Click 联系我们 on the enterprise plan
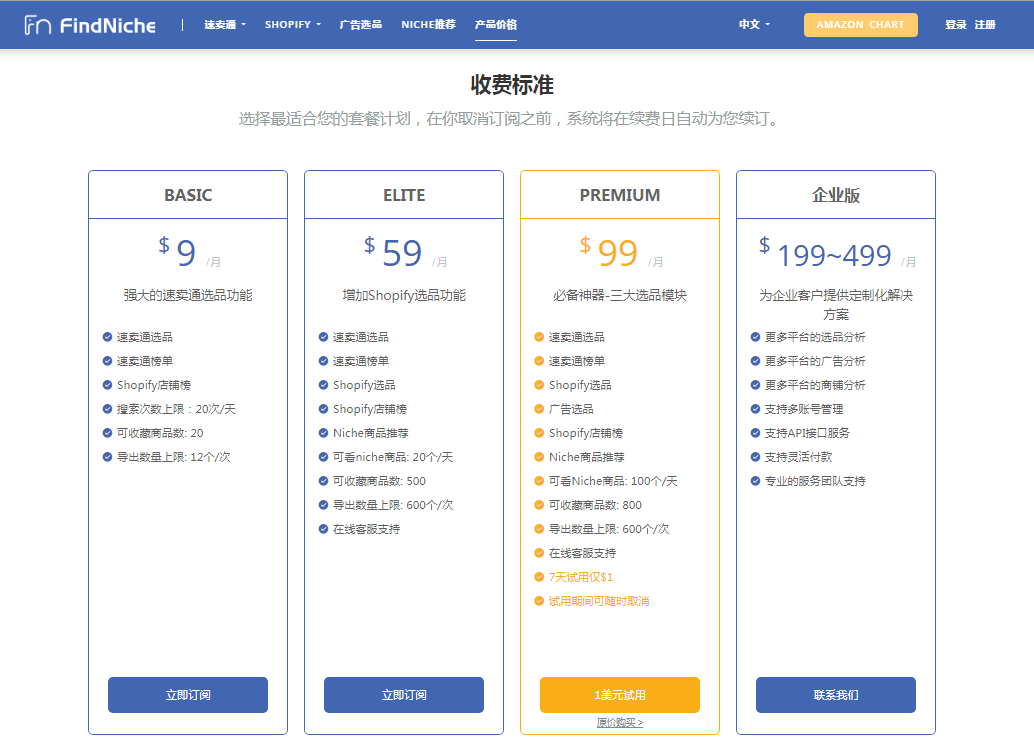The image size is (1034, 756). point(835,695)
